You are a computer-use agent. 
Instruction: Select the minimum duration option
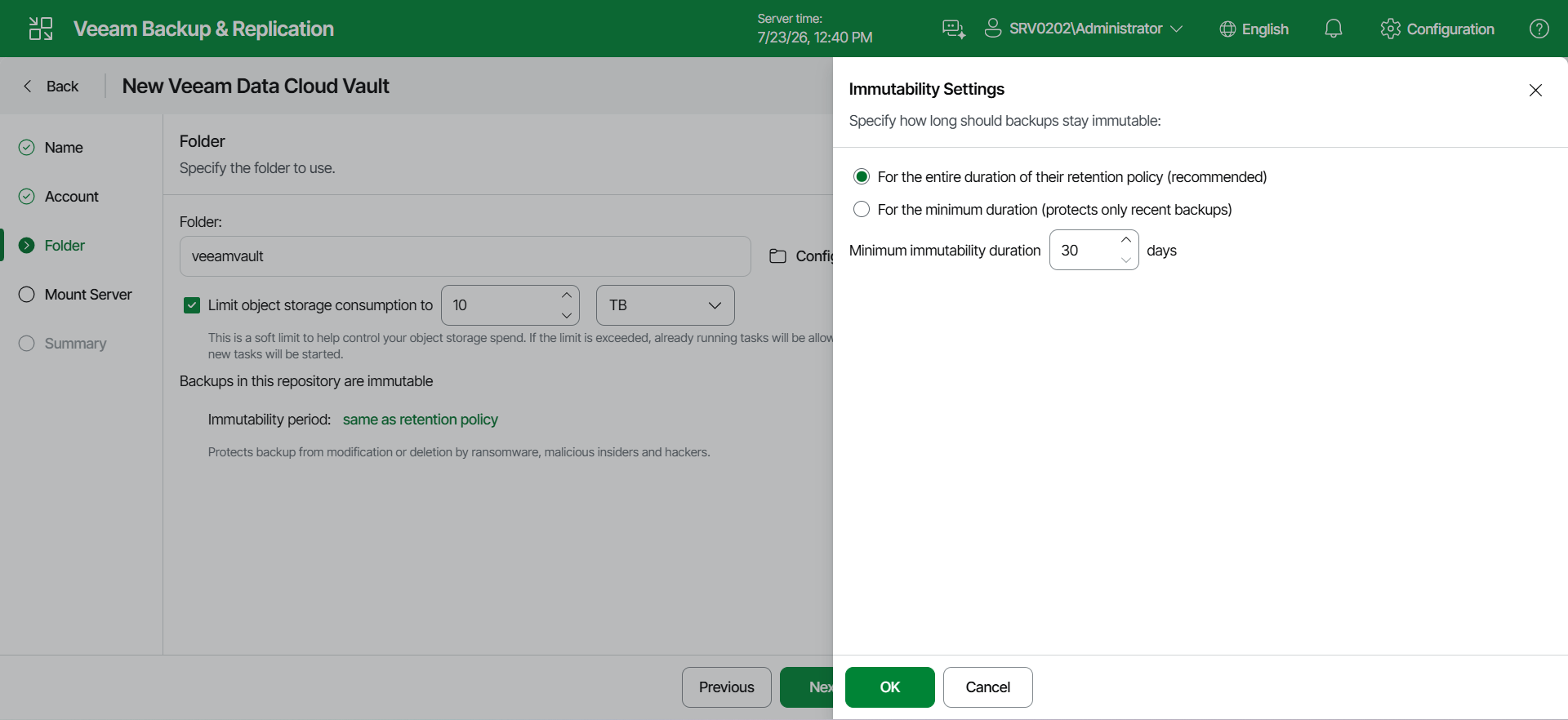click(x=862, y=210)
